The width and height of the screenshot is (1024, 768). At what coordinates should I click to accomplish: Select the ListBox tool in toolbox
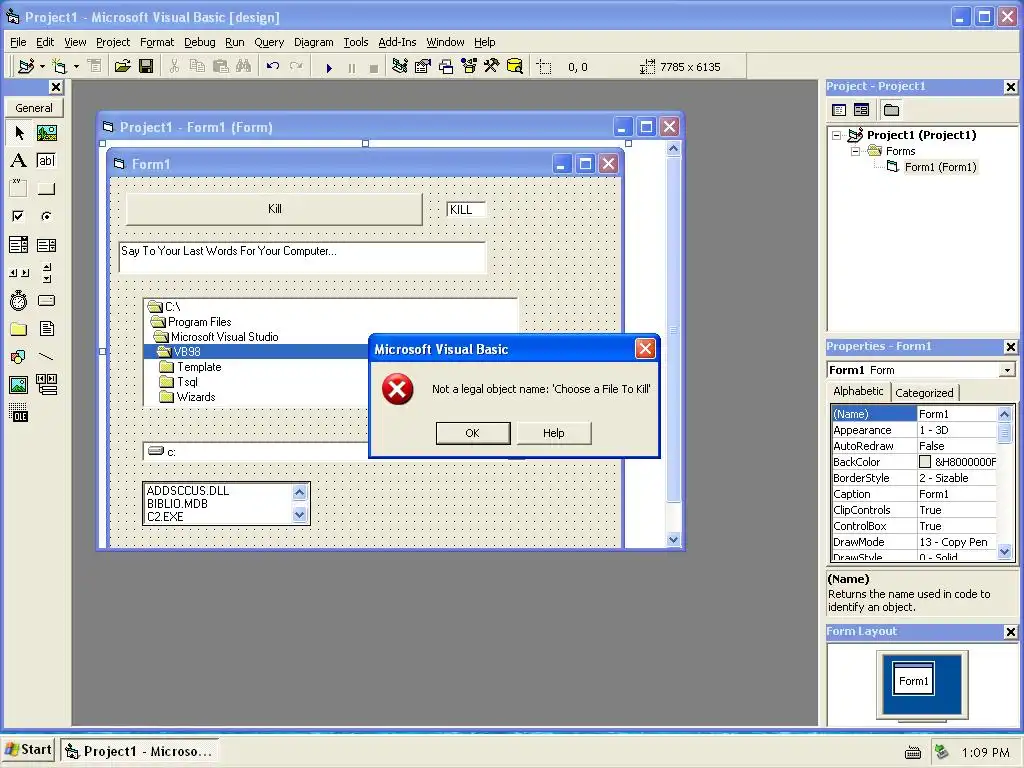click(x=46, y=245)
